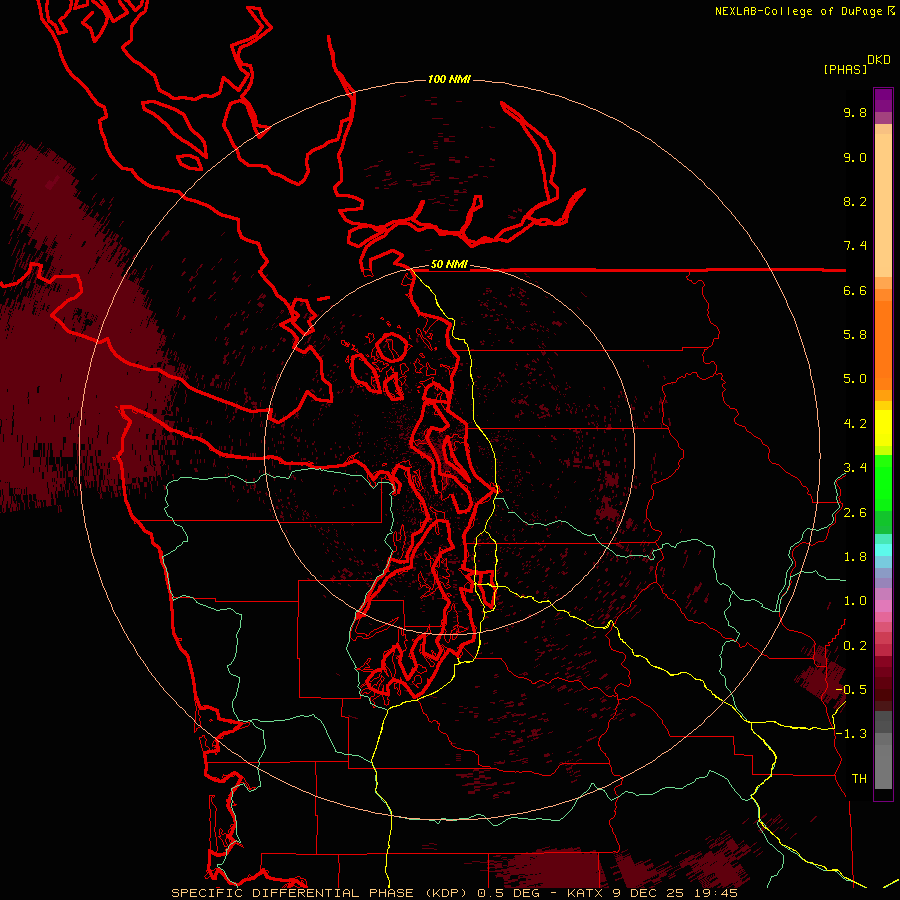900x900 pixels.
Task: Click the purple swatch atop the color bar
Action: (883, 100)
